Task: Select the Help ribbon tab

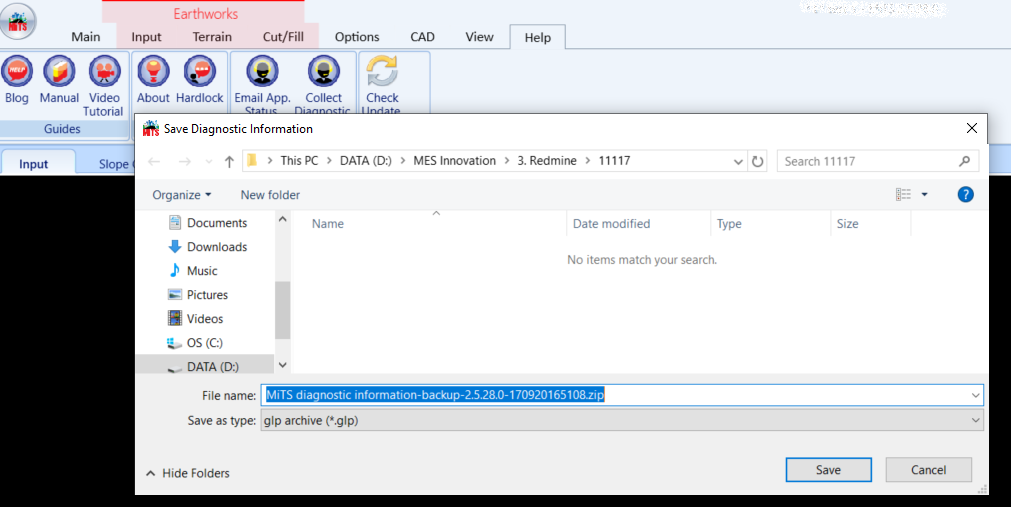Action: [x=537, y=37]
